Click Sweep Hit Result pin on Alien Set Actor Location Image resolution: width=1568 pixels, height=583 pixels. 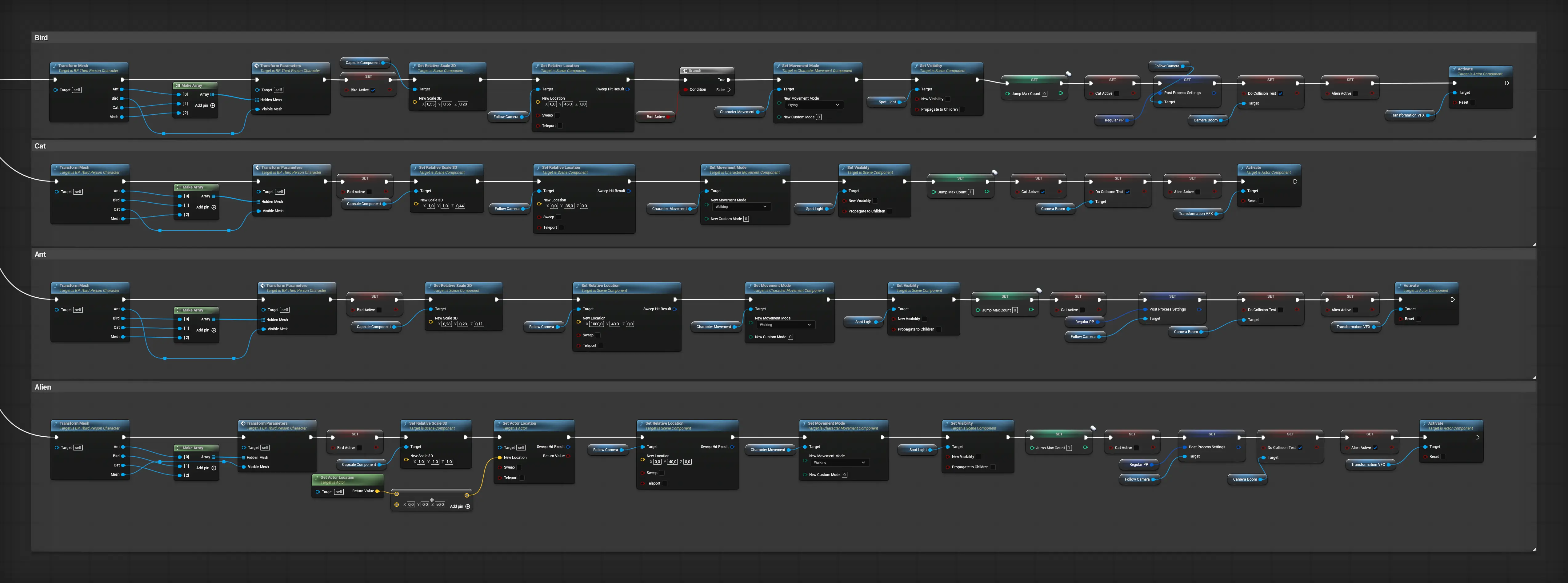coord(569,447)
